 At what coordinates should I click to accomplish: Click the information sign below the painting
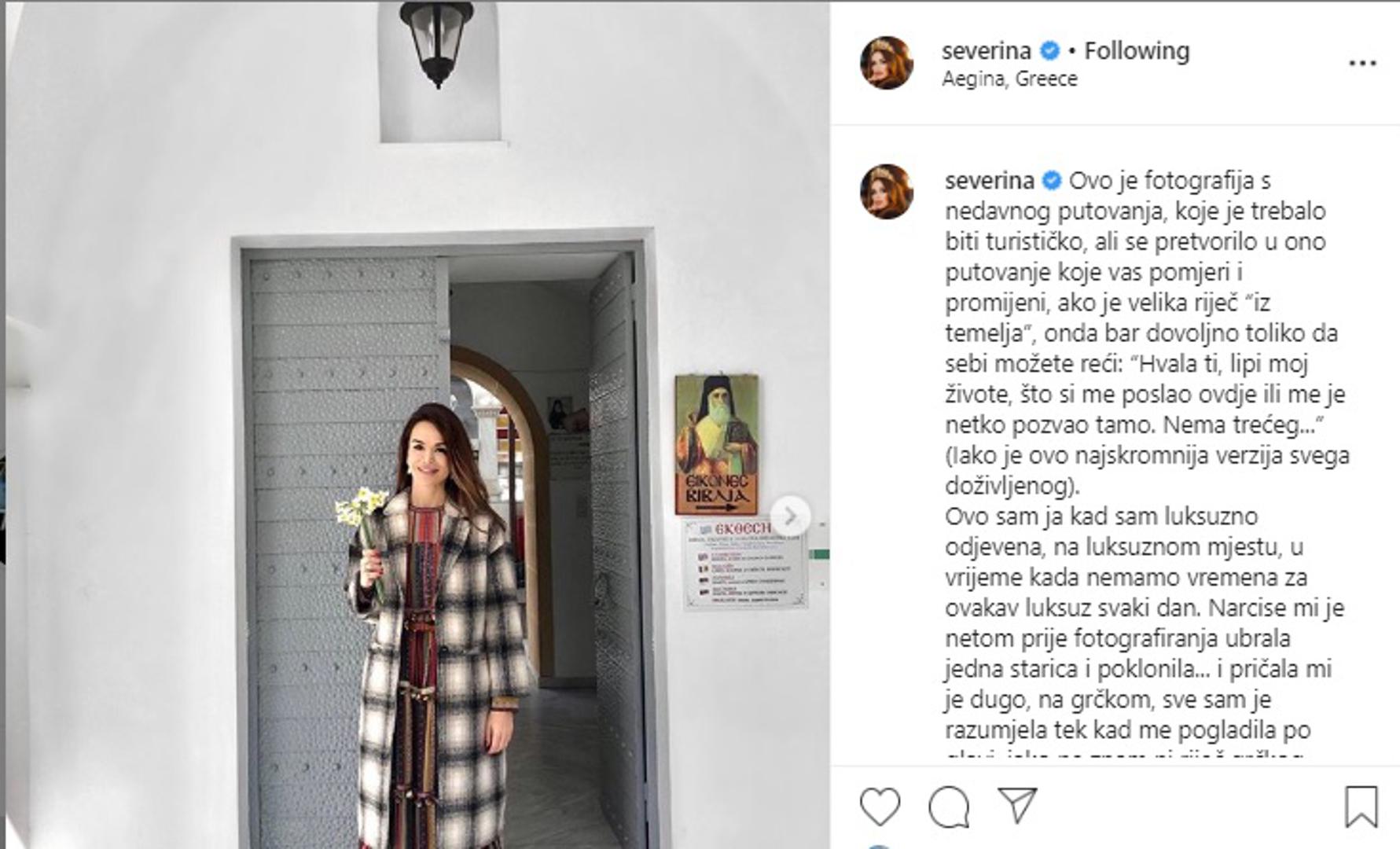tap(744, 563)
